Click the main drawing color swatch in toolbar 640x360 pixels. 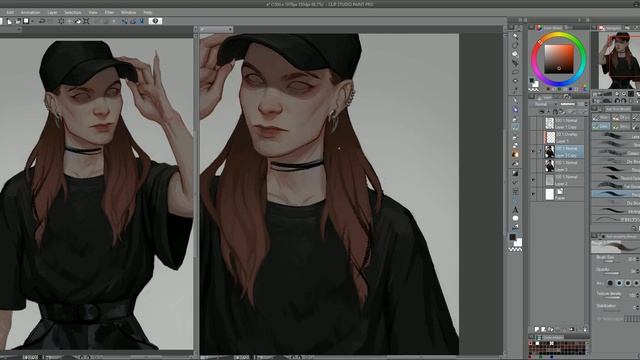[513, 237]
